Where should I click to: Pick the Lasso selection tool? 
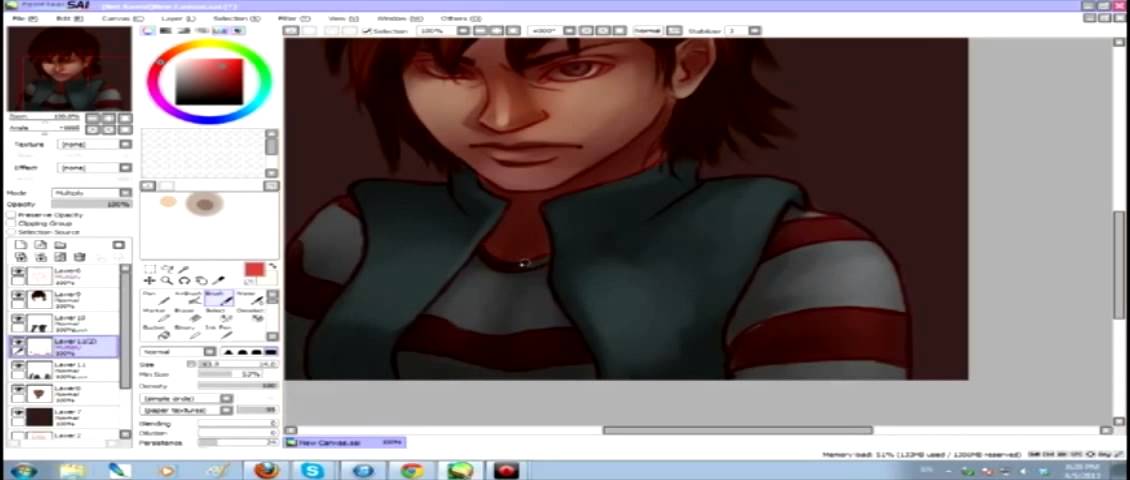point(167,269)
